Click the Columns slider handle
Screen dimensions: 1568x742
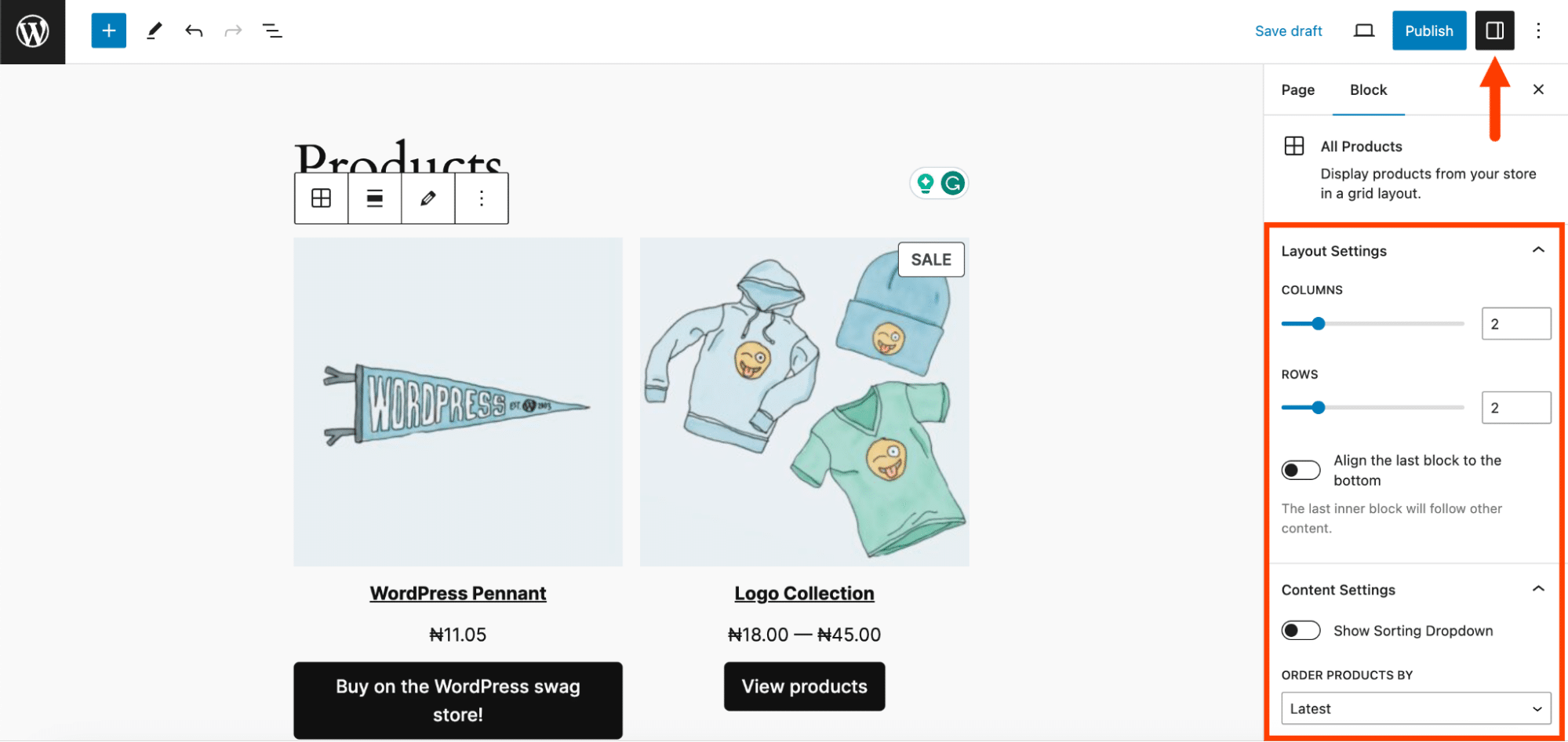[x=1319, y=324]
